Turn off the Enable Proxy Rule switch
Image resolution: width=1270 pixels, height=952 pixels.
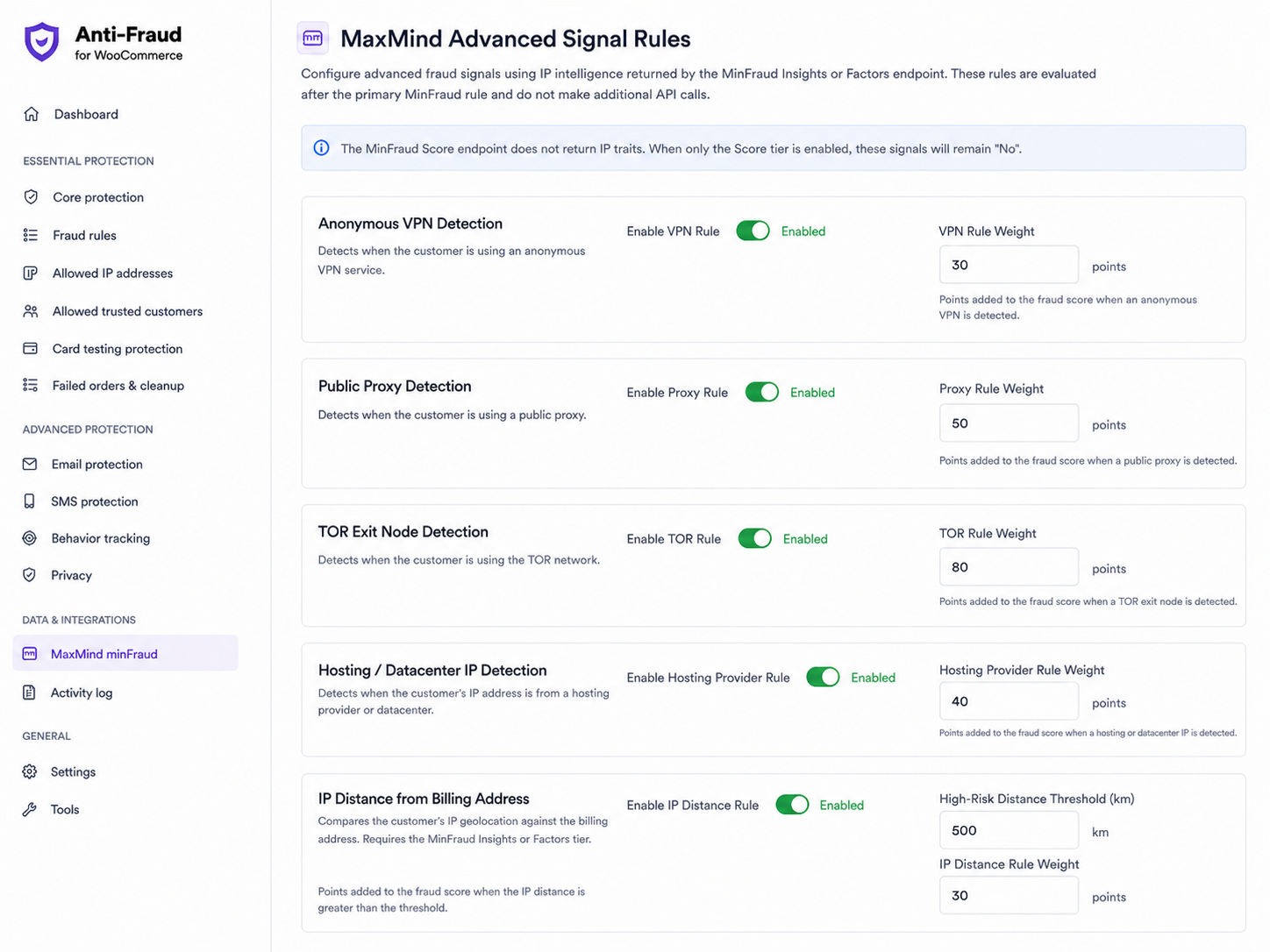(762, 392)
